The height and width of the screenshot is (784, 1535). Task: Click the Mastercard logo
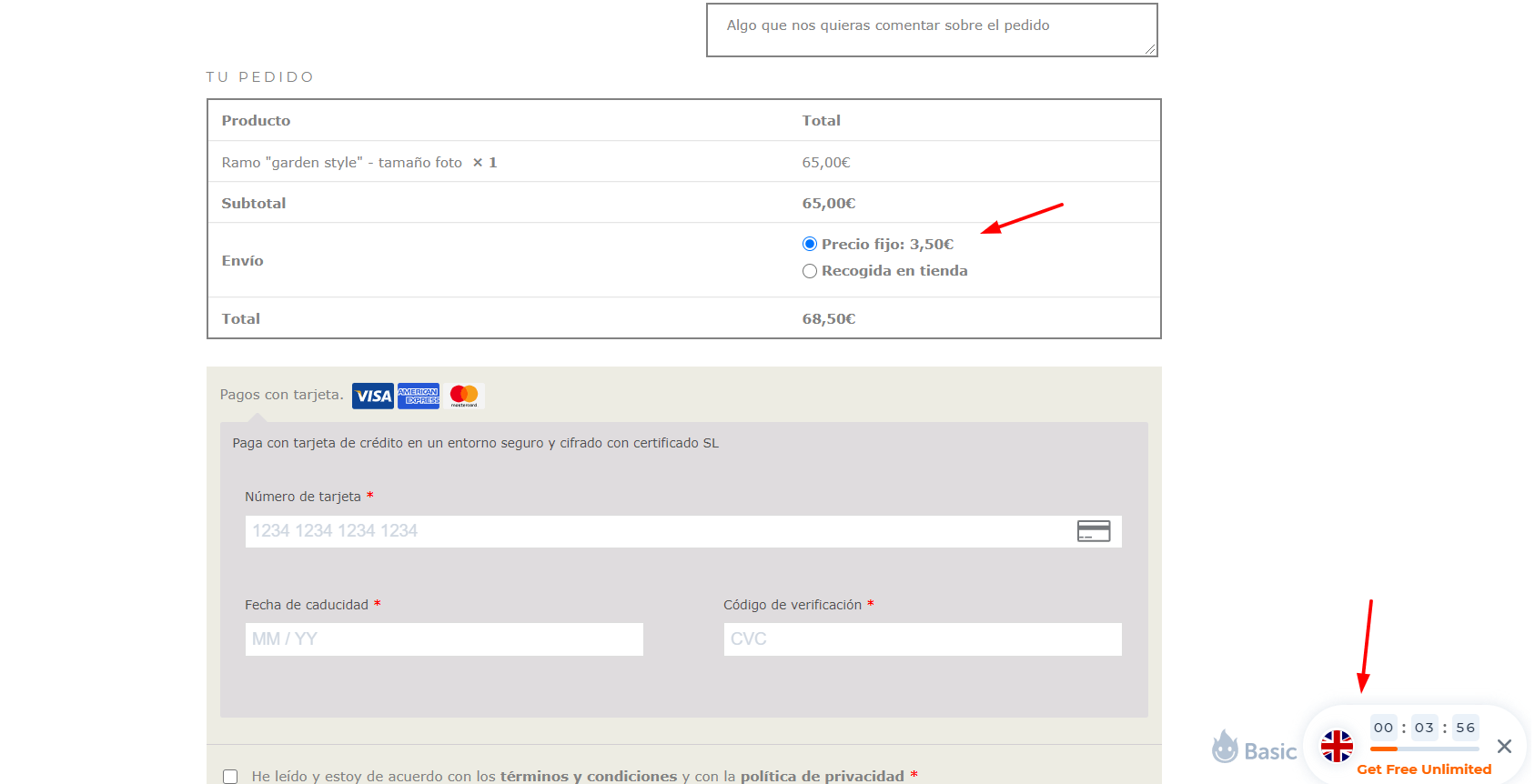[464, 396]
